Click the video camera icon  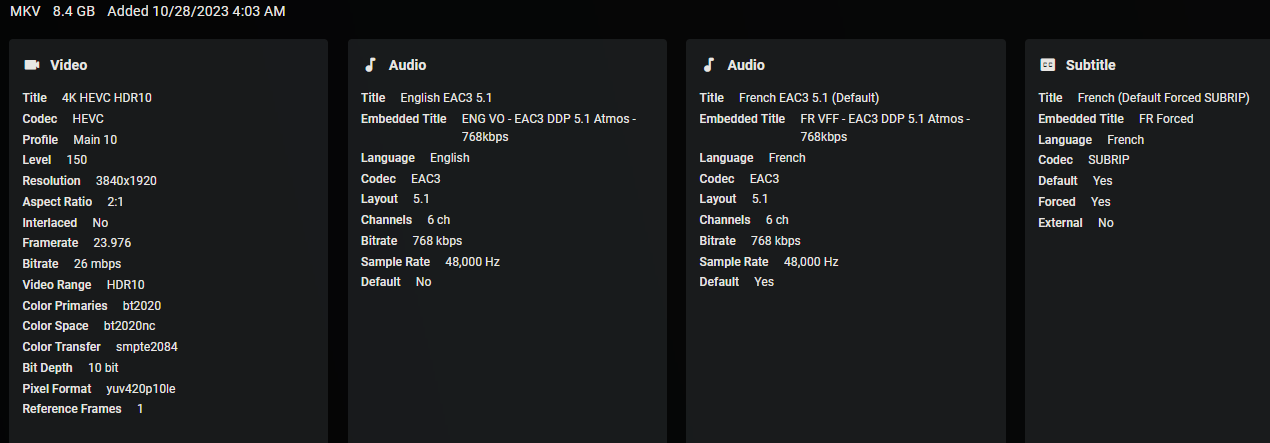pyautogui.click(x=31, y=65)
